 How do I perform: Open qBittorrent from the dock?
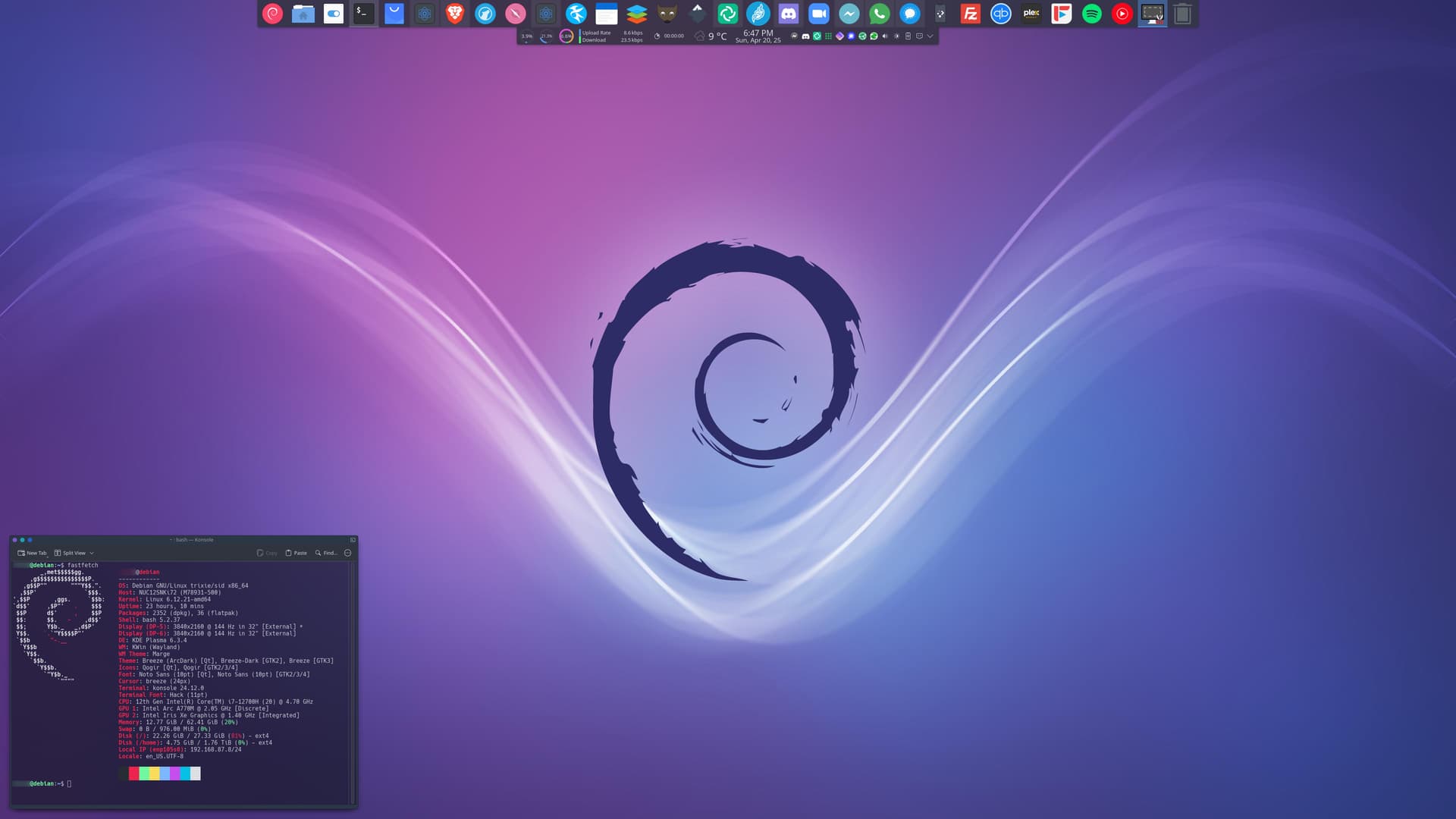pos(1001,14)
